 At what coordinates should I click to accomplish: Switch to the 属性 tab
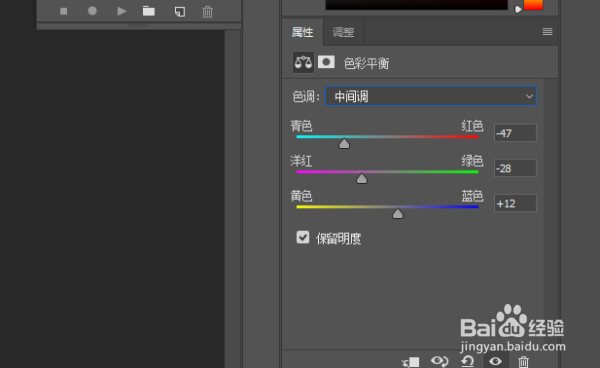pyautogui.click(x=302, y=32)
